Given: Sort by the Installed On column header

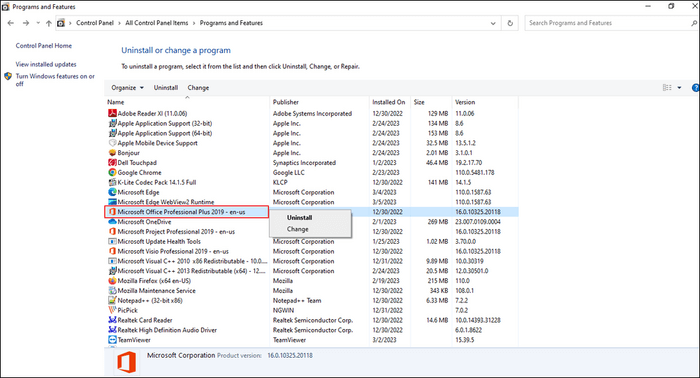Looking at the screenshot, I should pyautogui.click(x=390, y=102).
